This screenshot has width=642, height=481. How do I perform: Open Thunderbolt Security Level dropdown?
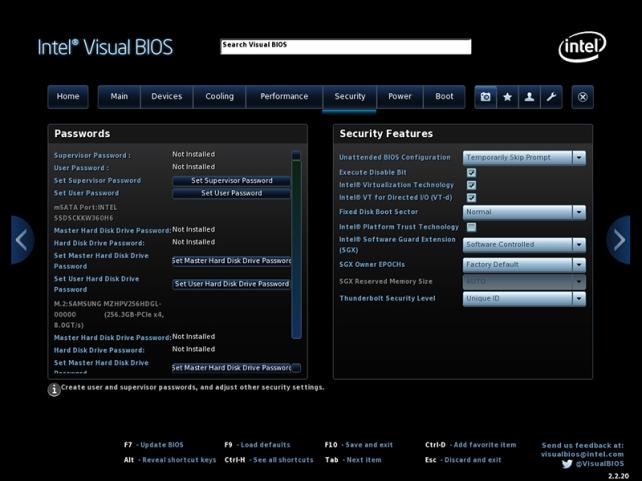[524, 299]
